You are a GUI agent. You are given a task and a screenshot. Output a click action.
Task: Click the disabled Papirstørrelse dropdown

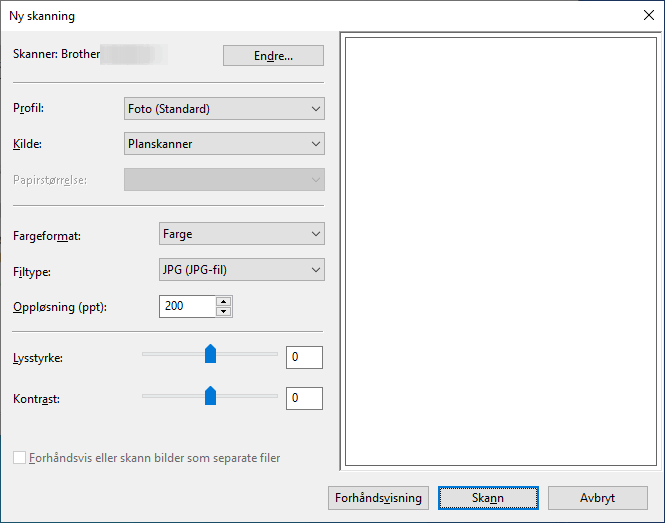tap(224, 180)
